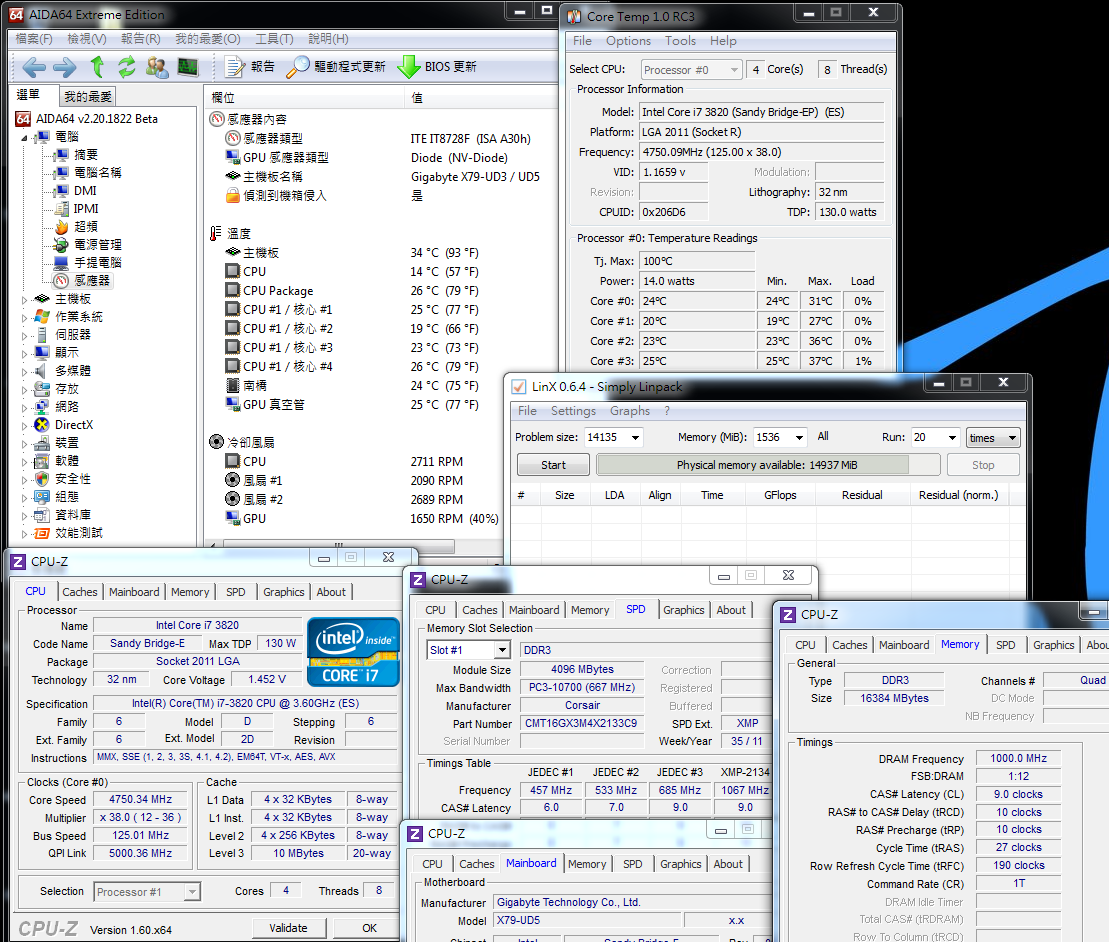Open the Graphs menu in LinX
Viewport: 1109px width, 942px height.
click(629, 411)
